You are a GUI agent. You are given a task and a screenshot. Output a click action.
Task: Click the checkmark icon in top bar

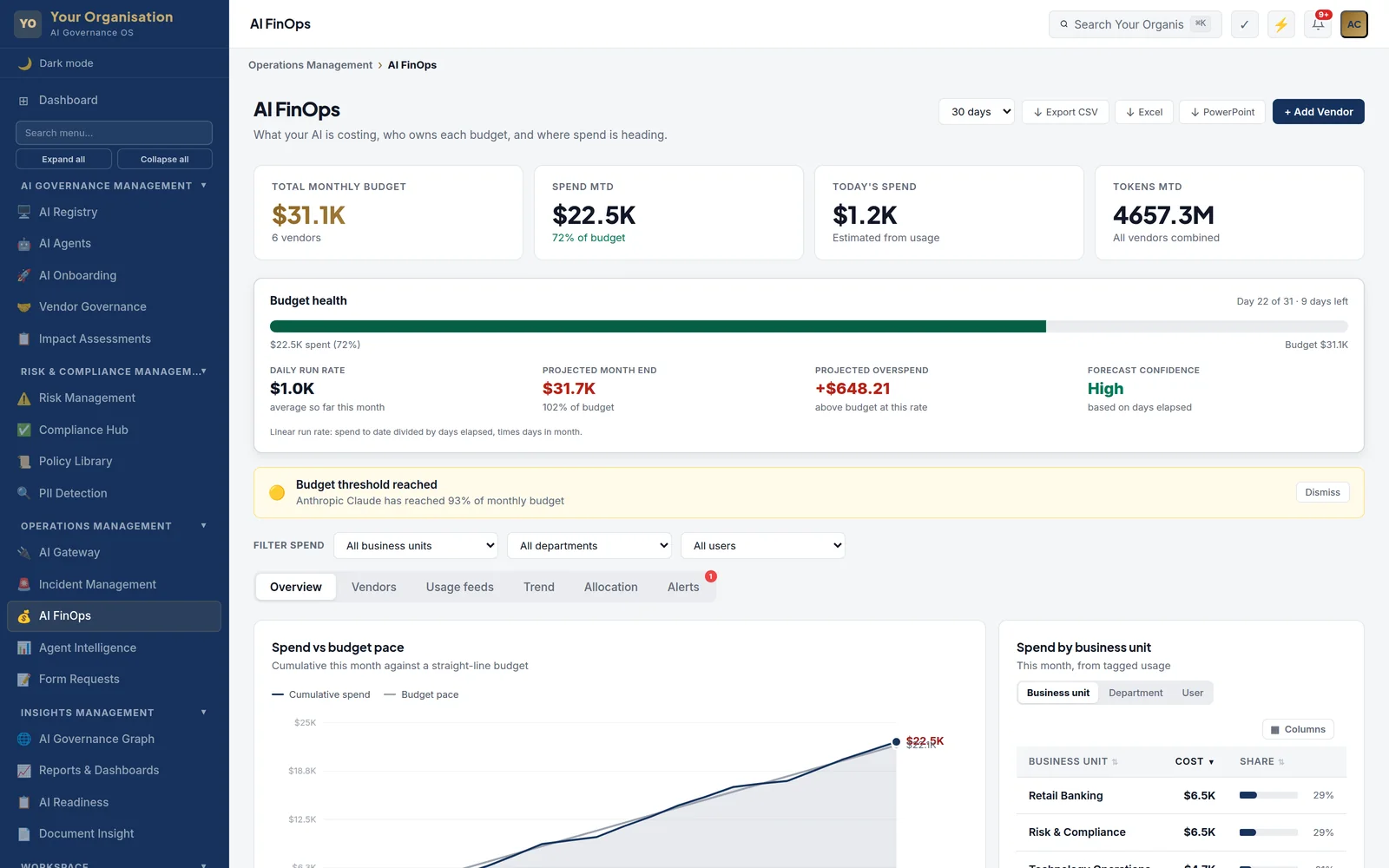click(1245, 24)
